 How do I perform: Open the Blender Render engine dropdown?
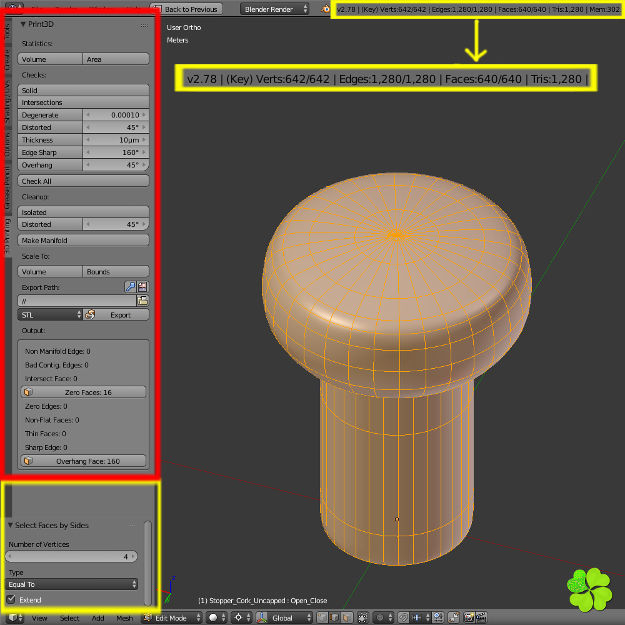tap(274, 9)
